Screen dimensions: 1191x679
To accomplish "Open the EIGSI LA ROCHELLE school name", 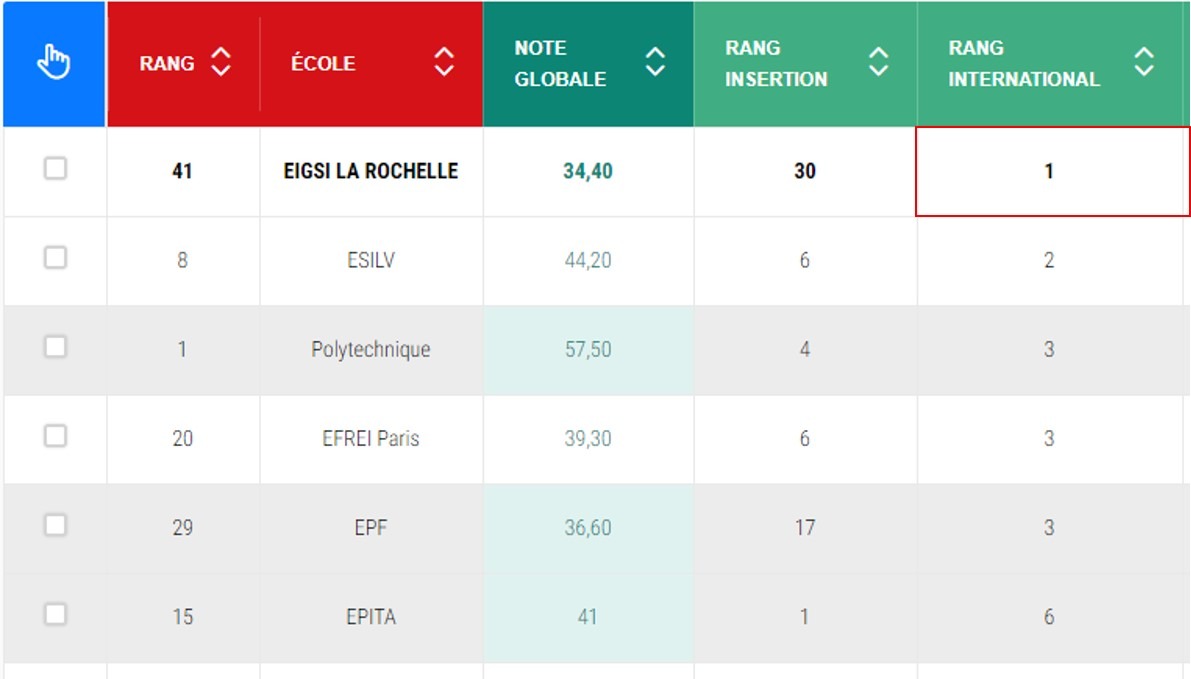I will click(x=371, y=171).
